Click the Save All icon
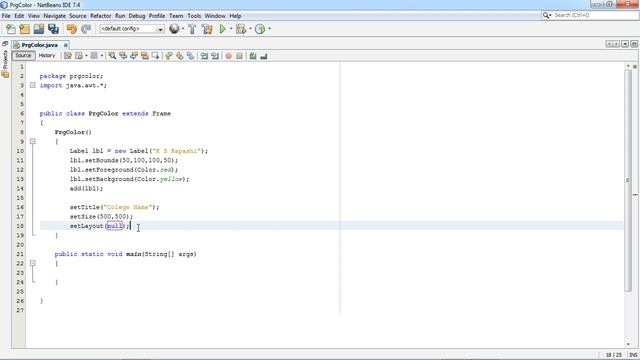This screenshot has width=640, height=360. pos(53,29)
